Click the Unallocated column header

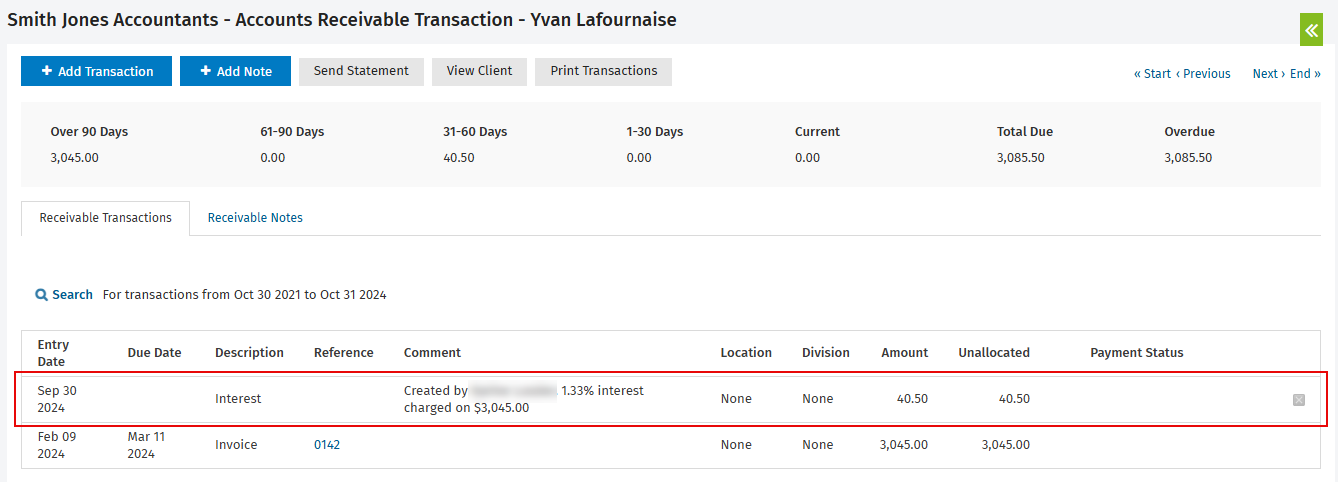click(x=994, y=353)
